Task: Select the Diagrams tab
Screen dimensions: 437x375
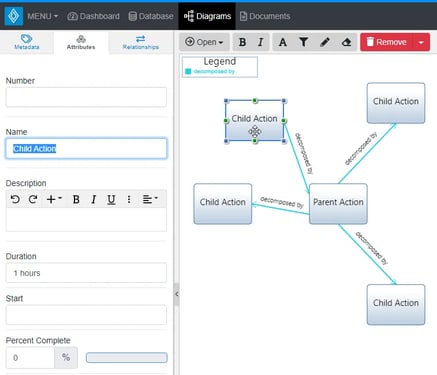Action: [x=207, y=16]
